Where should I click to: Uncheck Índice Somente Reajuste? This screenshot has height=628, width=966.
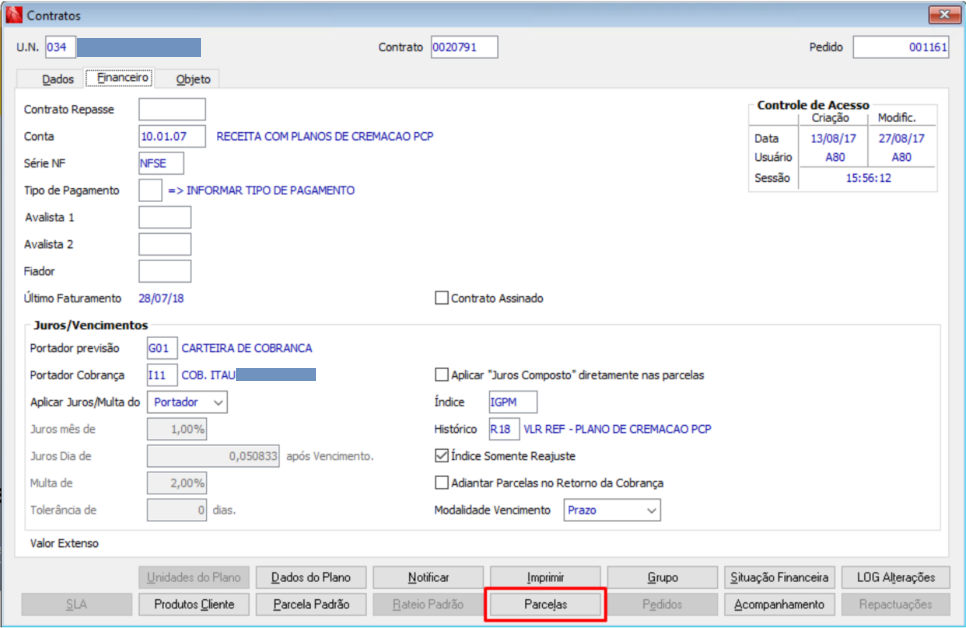click(442, 456)
